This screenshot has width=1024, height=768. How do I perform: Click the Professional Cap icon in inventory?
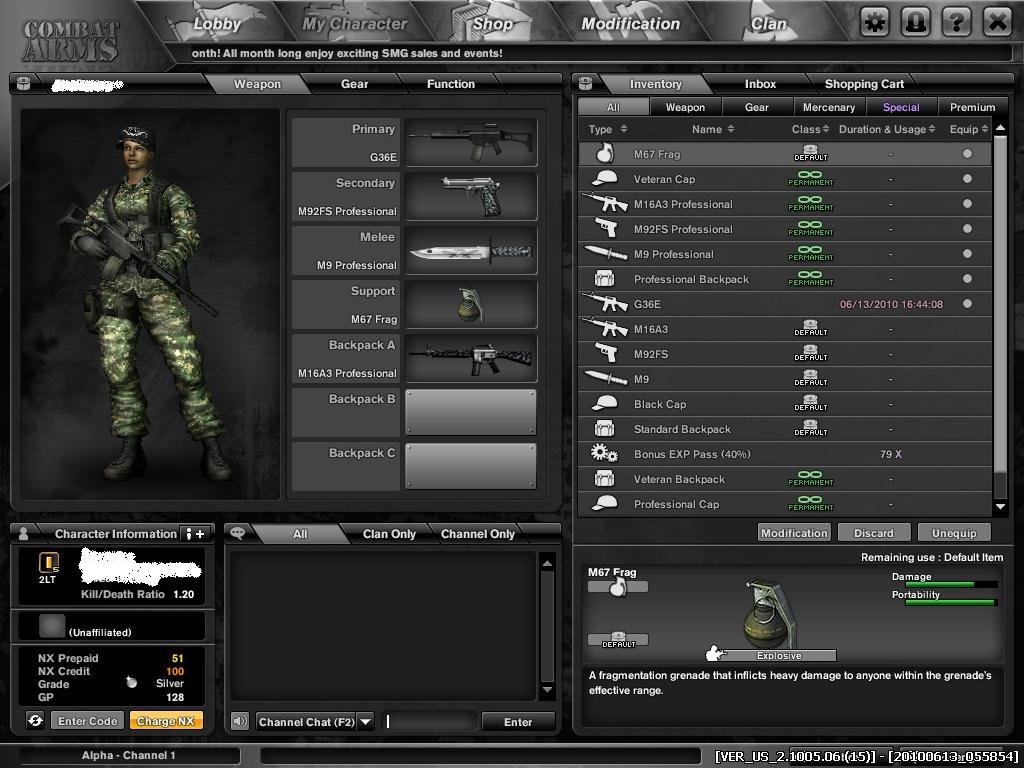pyautogui.click(x=605, y=504)
